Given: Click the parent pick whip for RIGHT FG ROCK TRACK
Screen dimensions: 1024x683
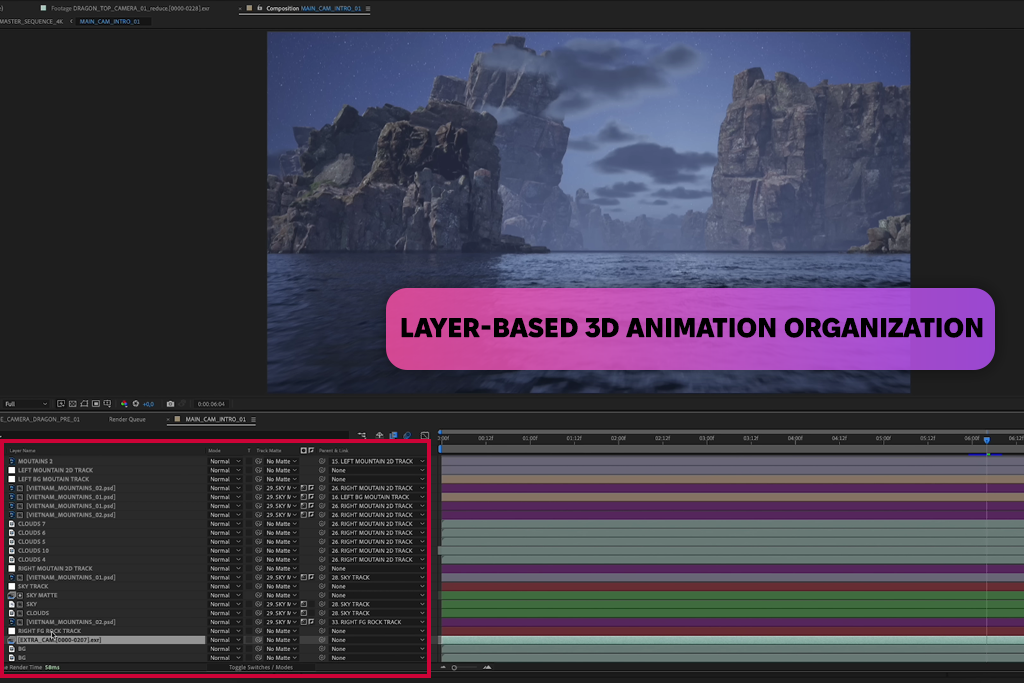Looking at the screenshot, I should coord(322,631).
